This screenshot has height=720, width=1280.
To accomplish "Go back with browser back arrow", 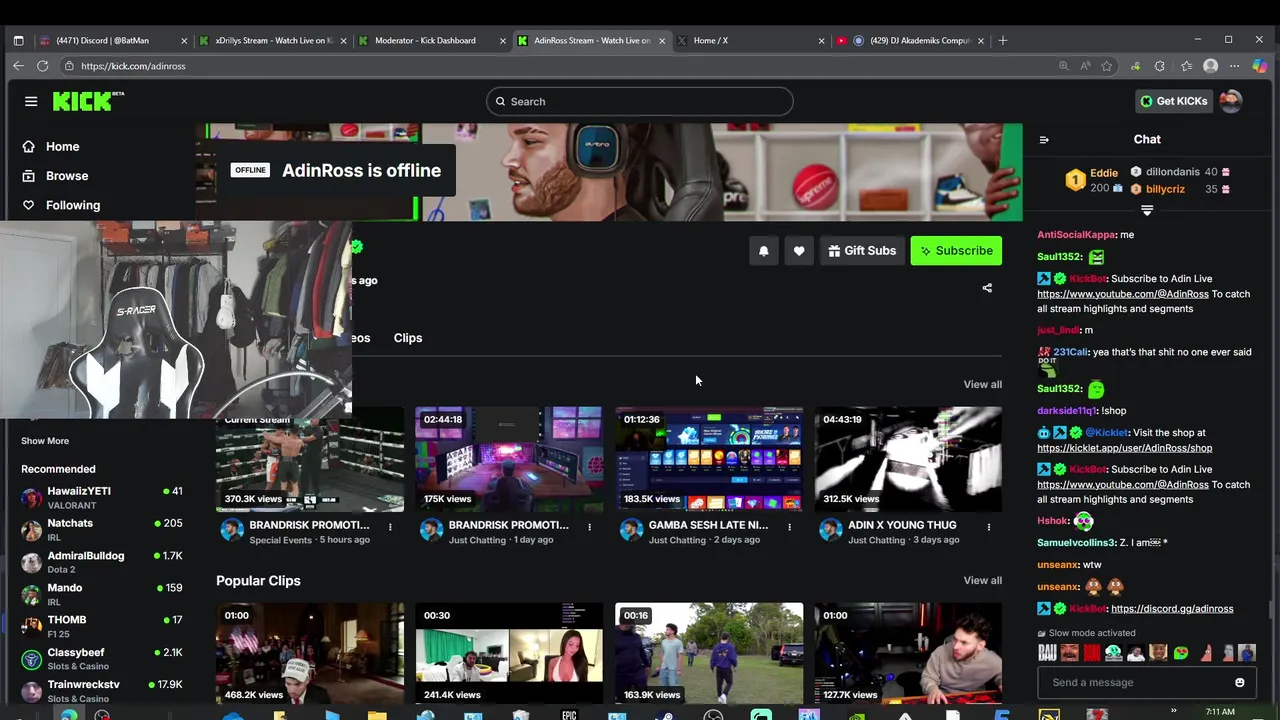I will coord(18,66).
